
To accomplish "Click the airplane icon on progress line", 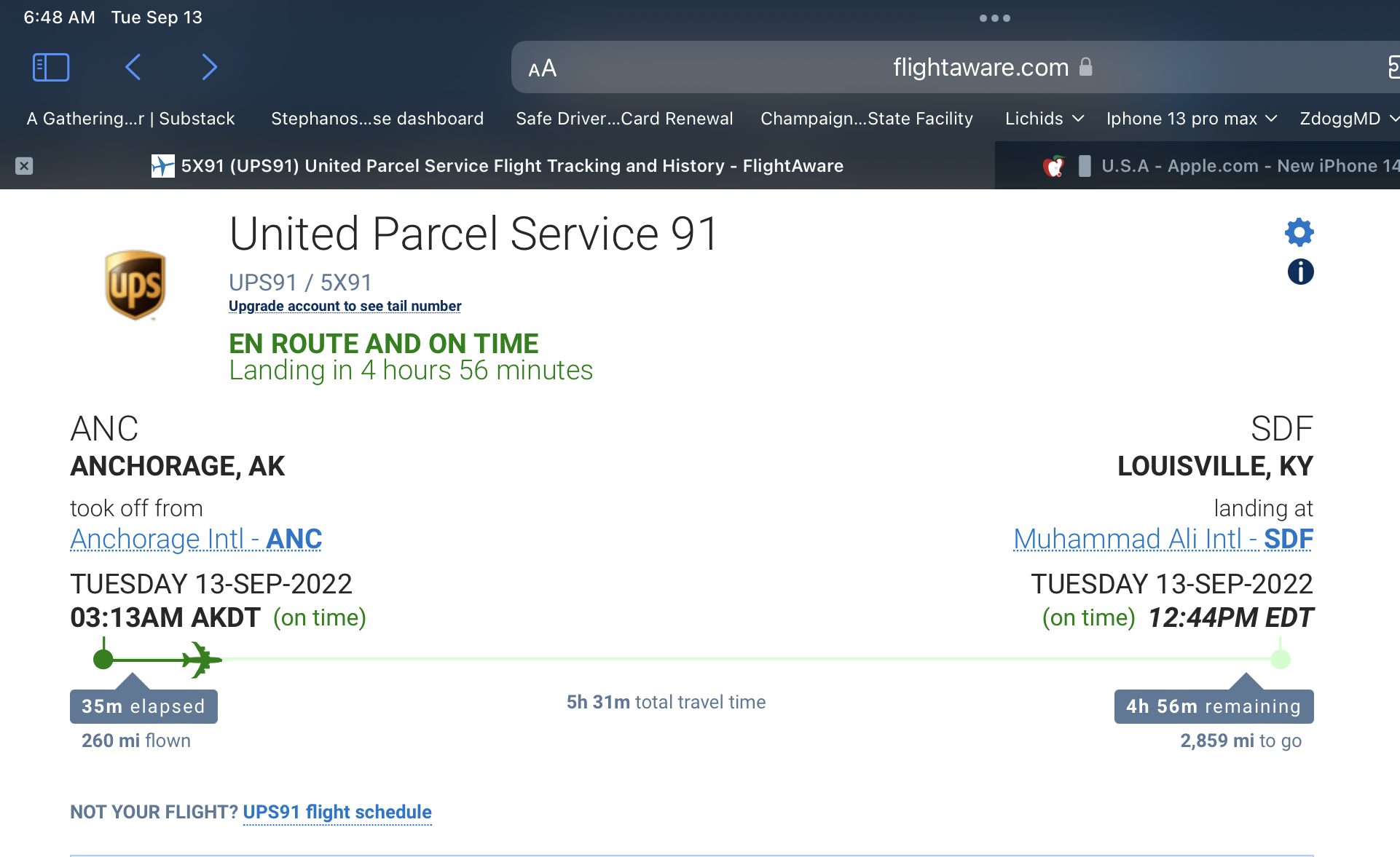I will pyautogui.click(x=202, y=659).
